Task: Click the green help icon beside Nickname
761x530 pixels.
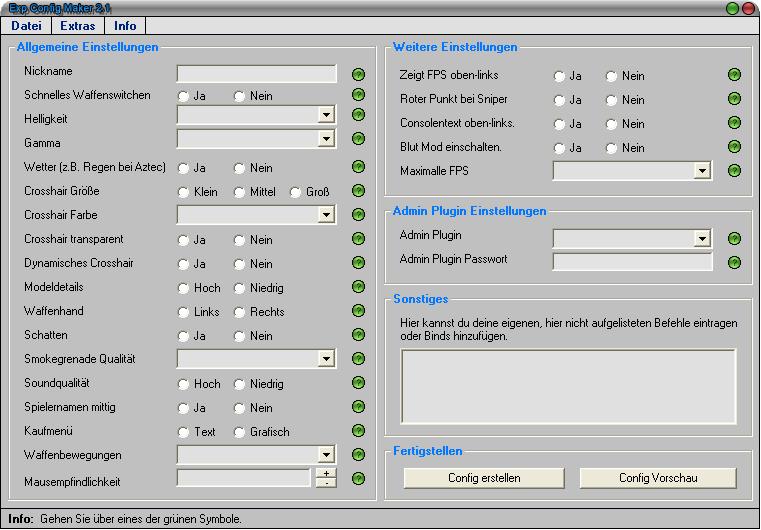Action: [358, 74]
